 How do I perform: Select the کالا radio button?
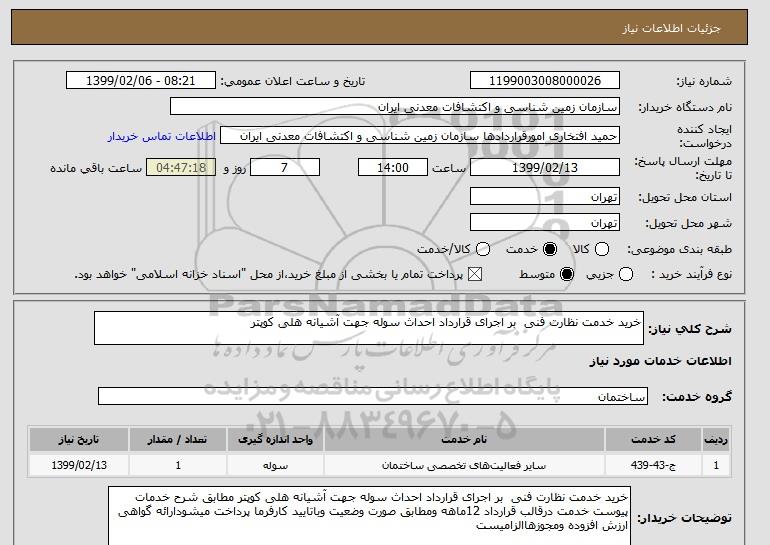[x=602, y=249]
